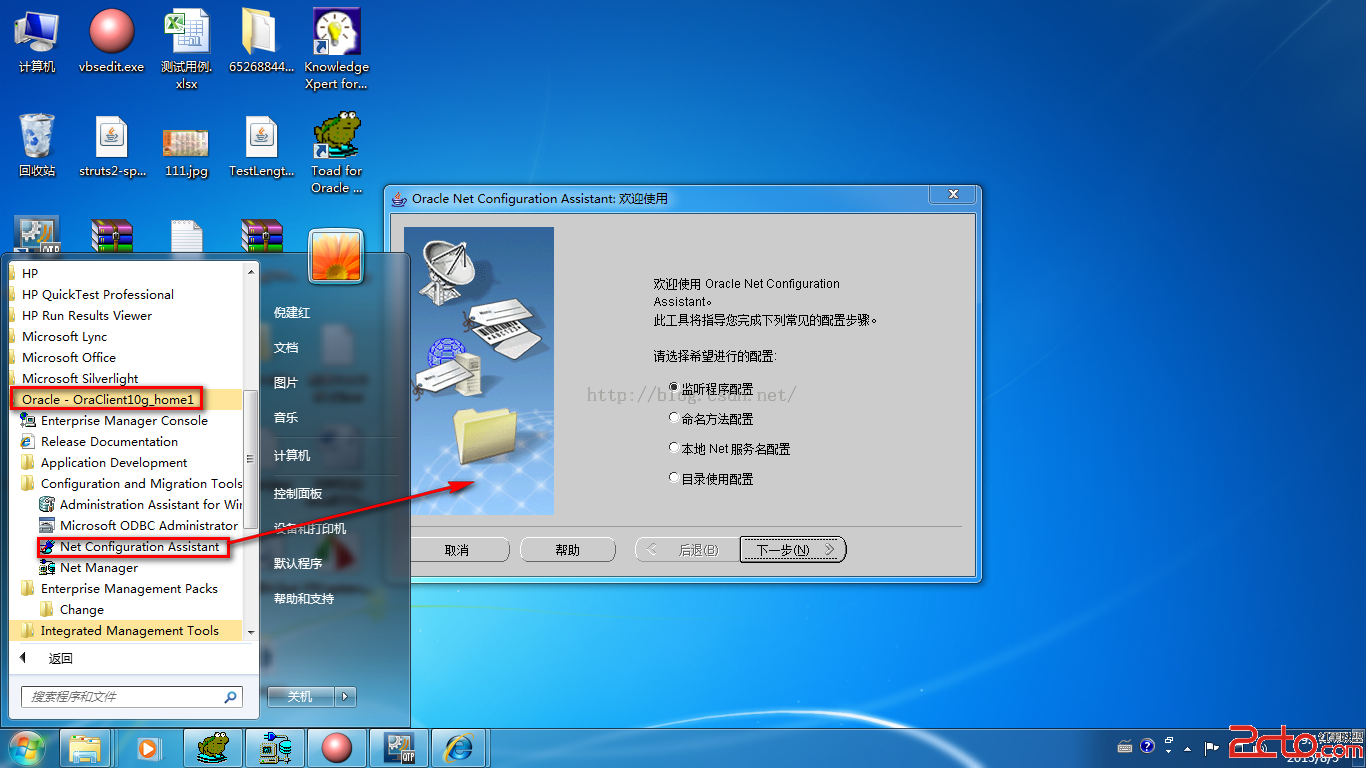Switch to Toad frog icon in the taskbar
This screenshot has width=1366, height=768.
(212, 747)
